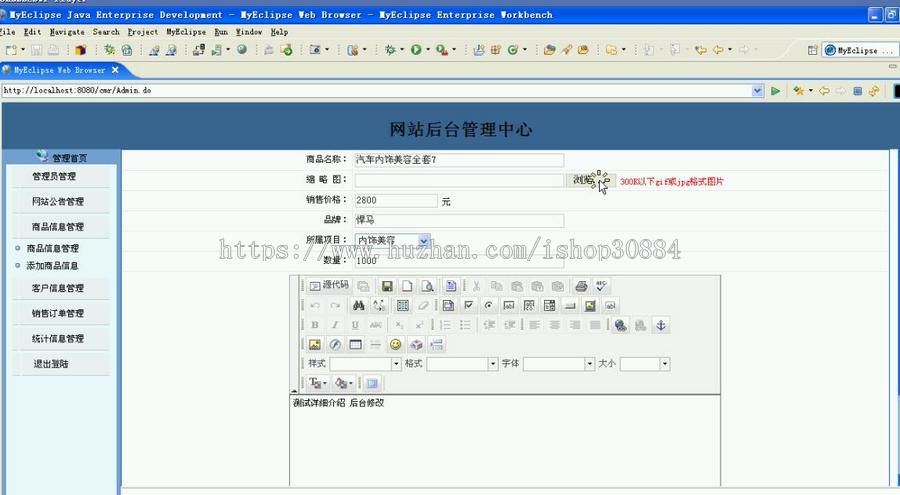Click the editor Save floppy-disk icon
Image resolution: width=900 pixels, height=495 pixels.
pyautogui.click(x=387, y=286)
